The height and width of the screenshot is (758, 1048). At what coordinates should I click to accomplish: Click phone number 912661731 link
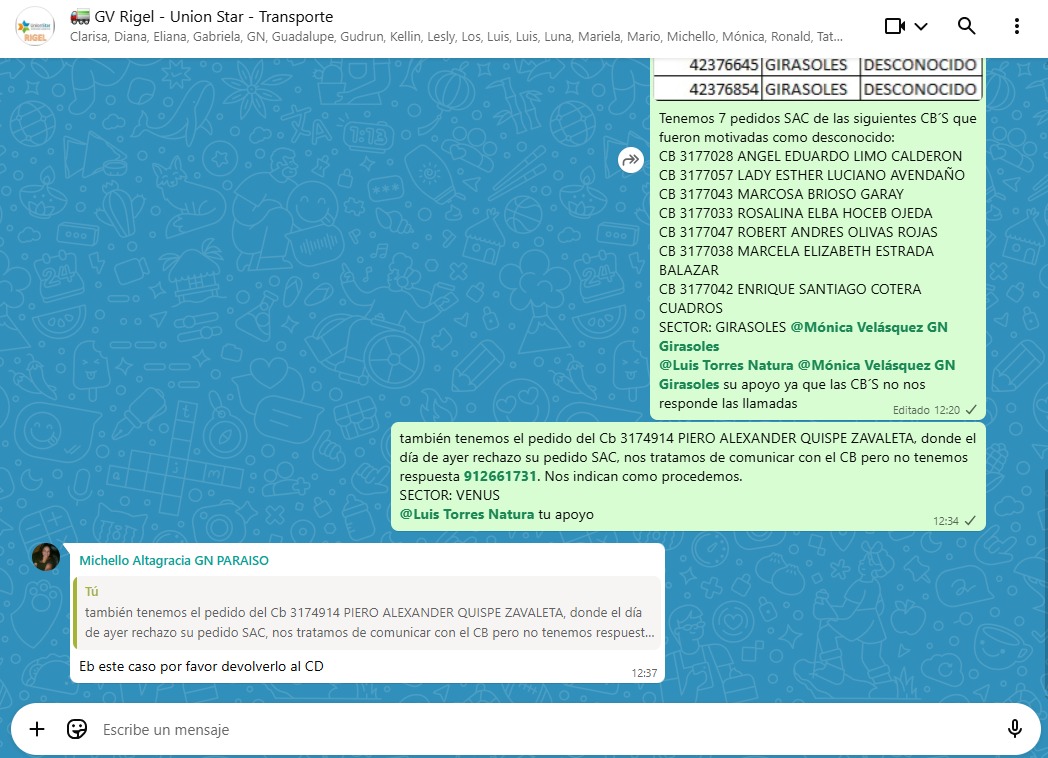500,476
